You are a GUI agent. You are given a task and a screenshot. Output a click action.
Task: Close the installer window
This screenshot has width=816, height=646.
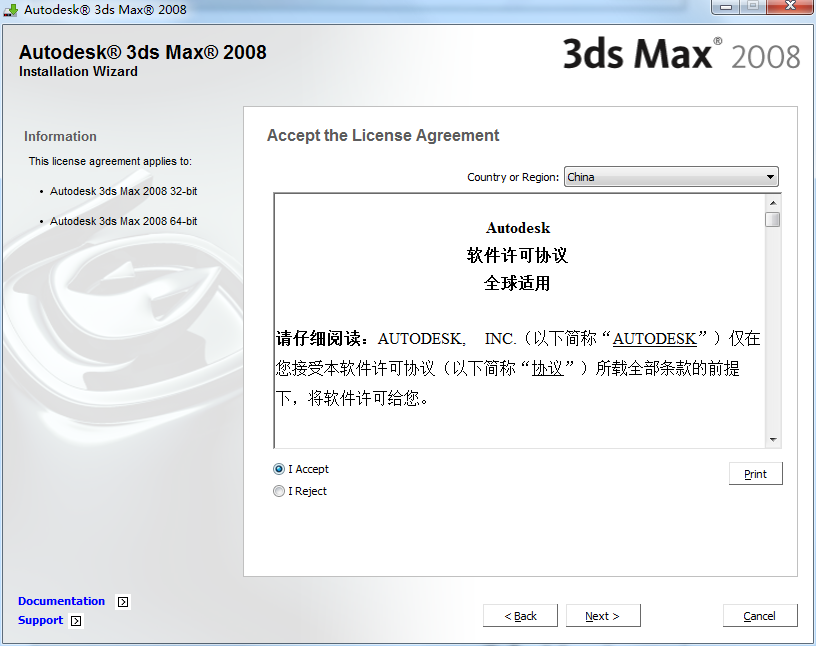pos(790,7)
